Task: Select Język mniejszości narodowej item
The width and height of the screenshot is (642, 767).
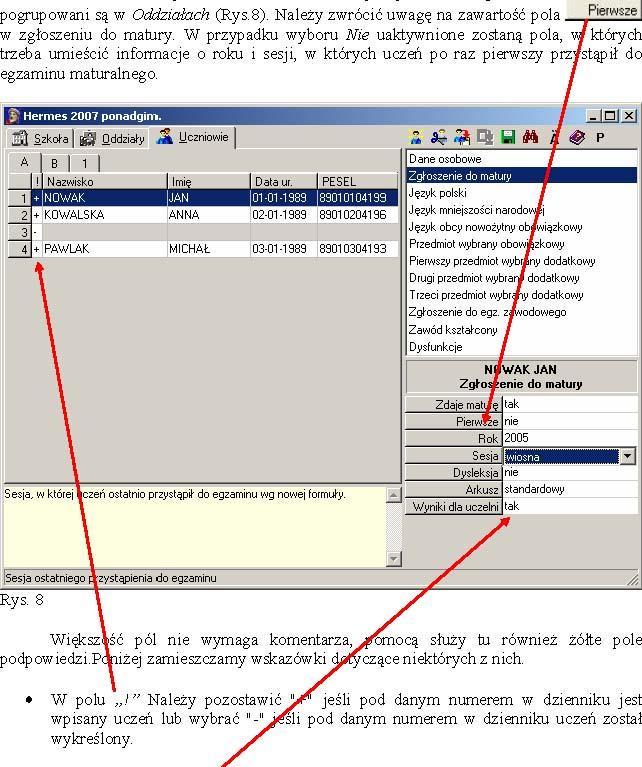Action: point(522,210)
